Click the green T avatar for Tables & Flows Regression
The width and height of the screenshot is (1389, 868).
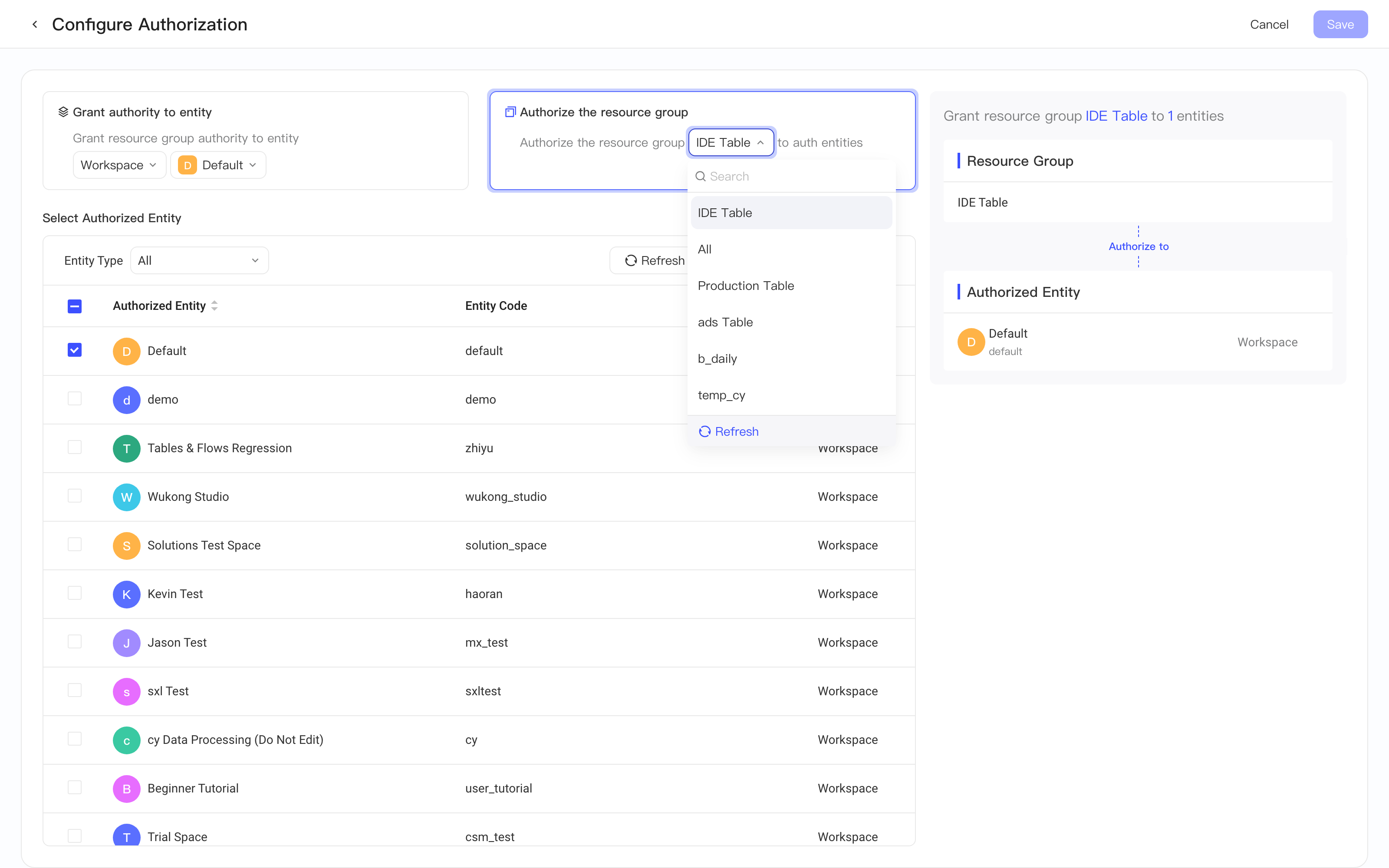tap(126, 448)
